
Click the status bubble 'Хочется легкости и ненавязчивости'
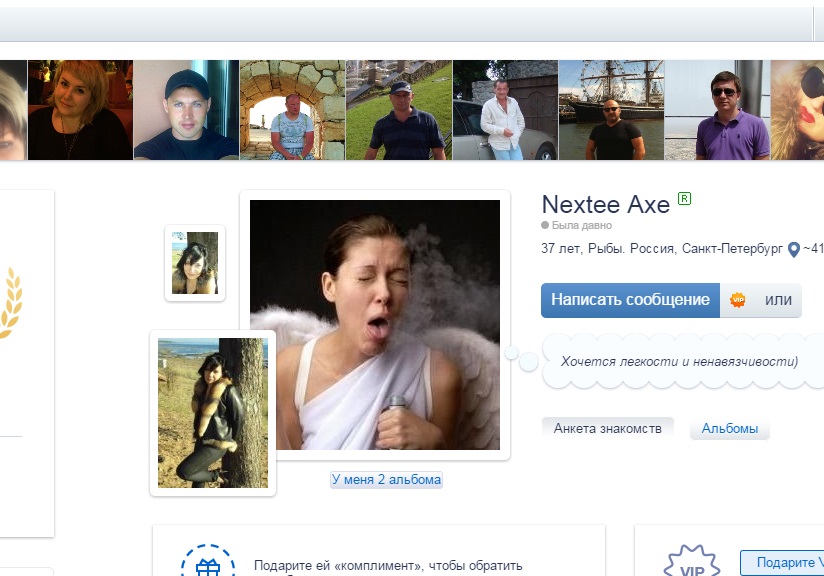(x=680, y=361)
